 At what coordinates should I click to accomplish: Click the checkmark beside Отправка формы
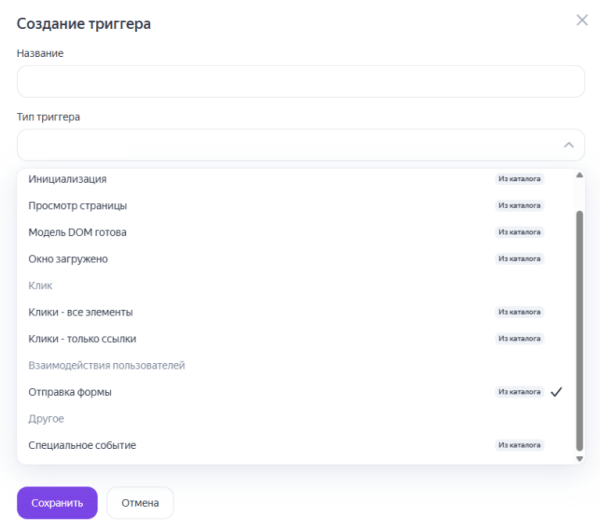(x=557, y=392)
